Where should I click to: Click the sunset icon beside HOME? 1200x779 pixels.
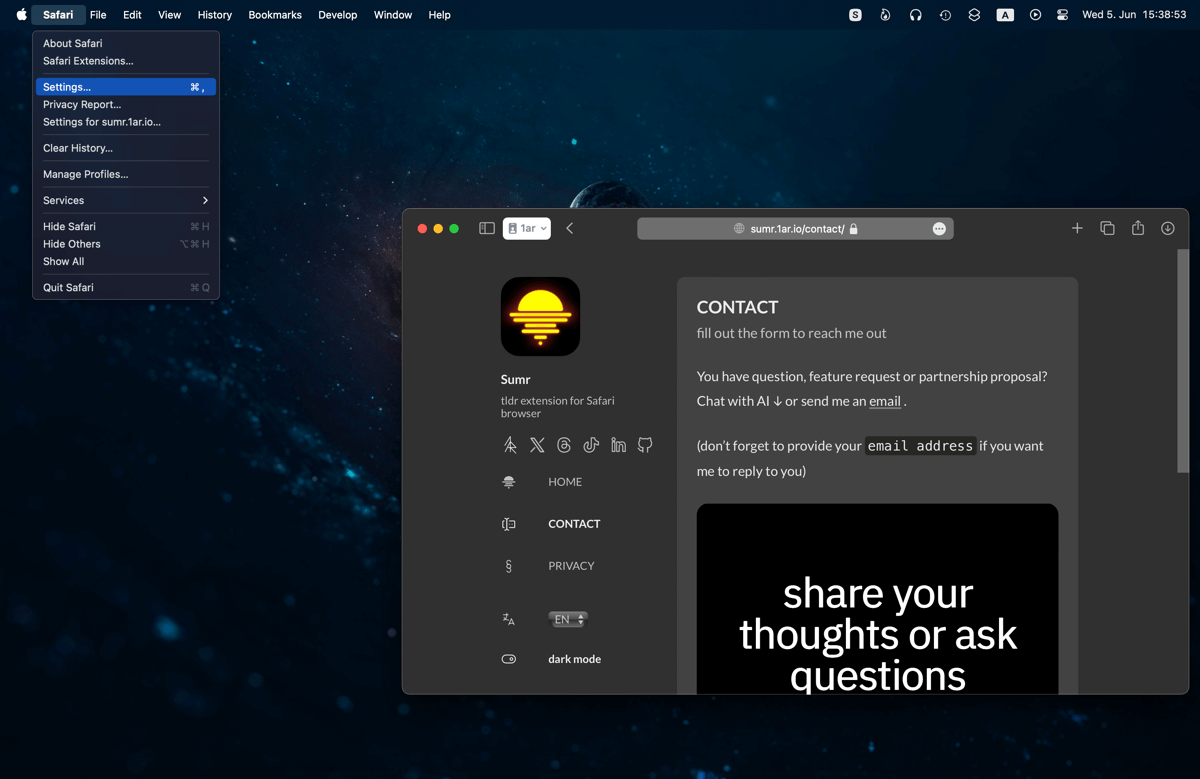point(509,482)
